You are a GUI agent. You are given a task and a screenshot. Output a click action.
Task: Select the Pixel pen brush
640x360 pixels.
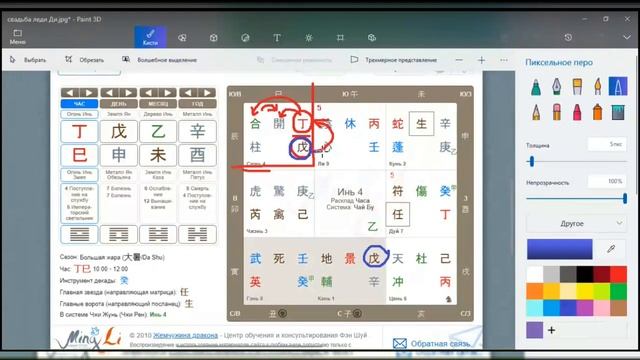(x=618, y=87)
